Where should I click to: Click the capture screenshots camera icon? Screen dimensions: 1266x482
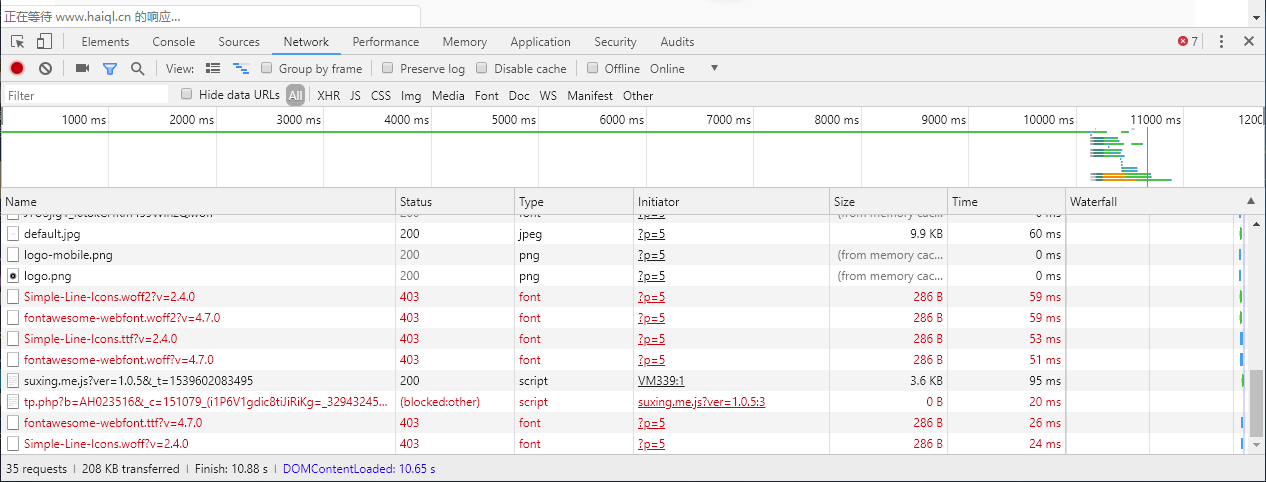[82, 69]
